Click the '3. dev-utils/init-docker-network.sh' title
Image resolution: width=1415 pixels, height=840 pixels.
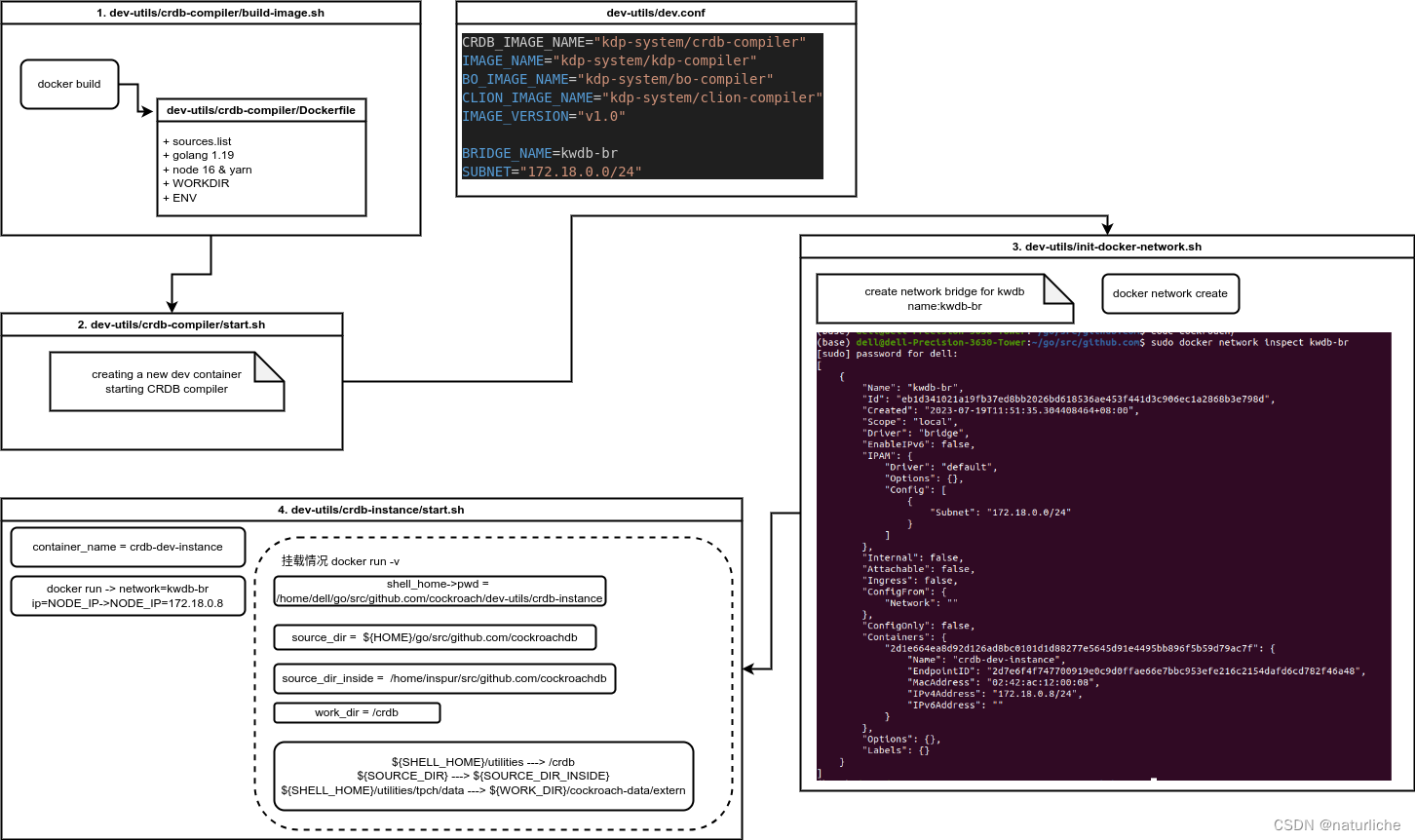click(1107, 247)
